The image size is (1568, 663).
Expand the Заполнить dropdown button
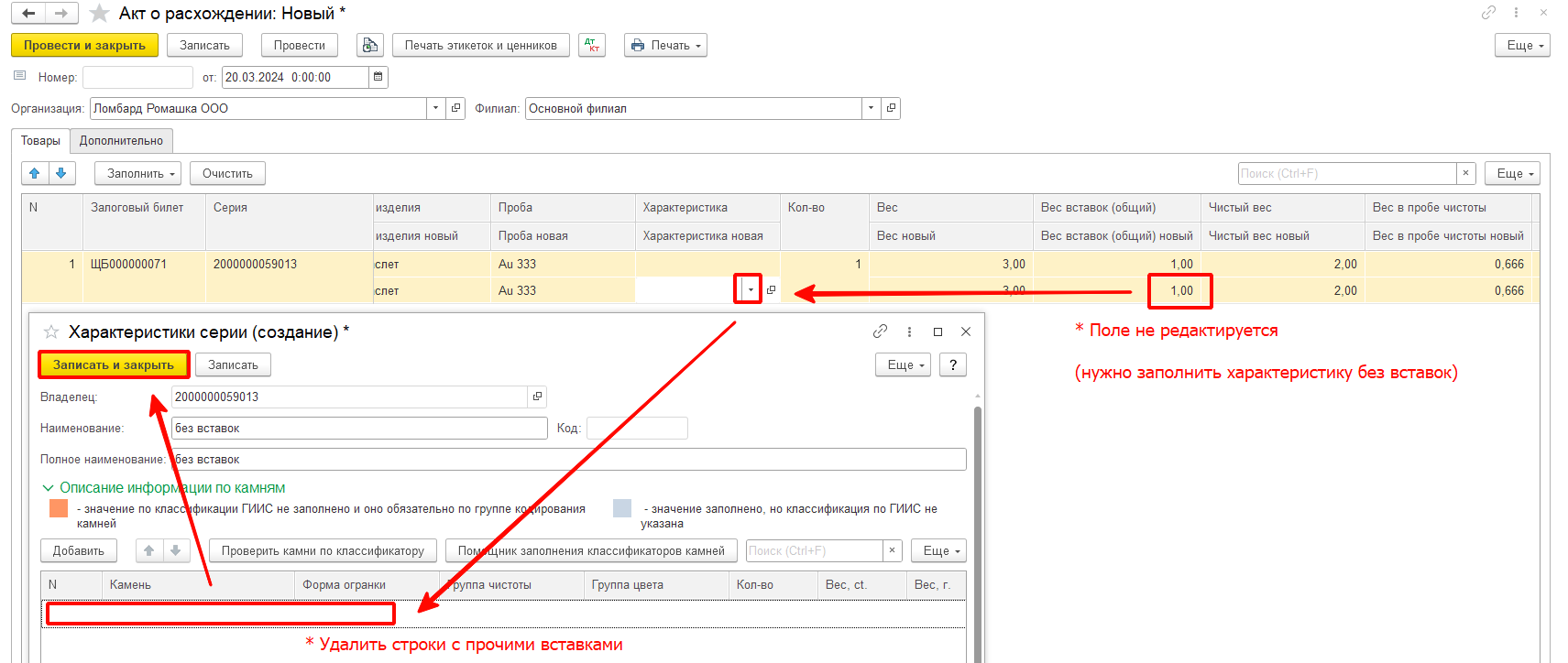[x=137, y=173]
